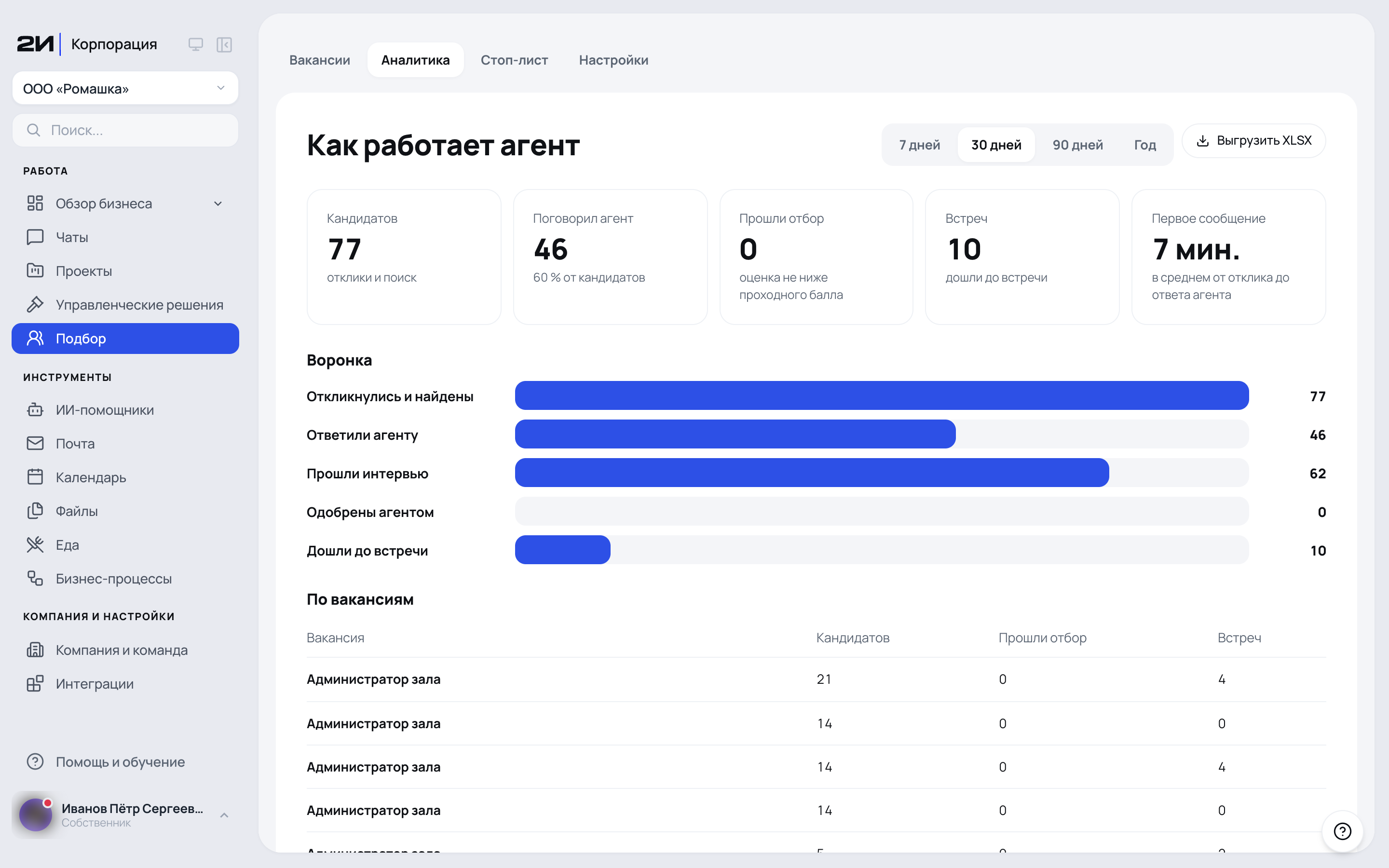Open the ООО «Ромашка» company dropdown
The width and height of the screenshot is (1389, 868).
(125, 88)
